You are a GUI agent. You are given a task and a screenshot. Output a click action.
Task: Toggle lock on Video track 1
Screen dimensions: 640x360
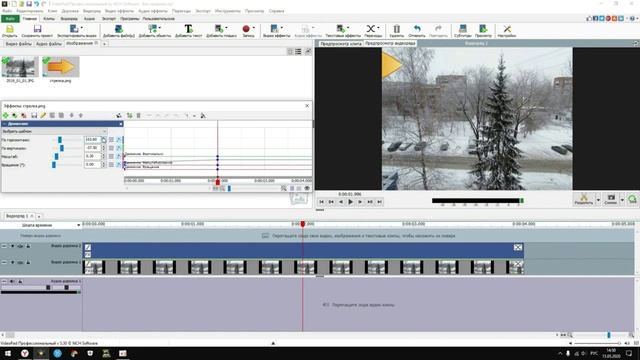[28, 262]
